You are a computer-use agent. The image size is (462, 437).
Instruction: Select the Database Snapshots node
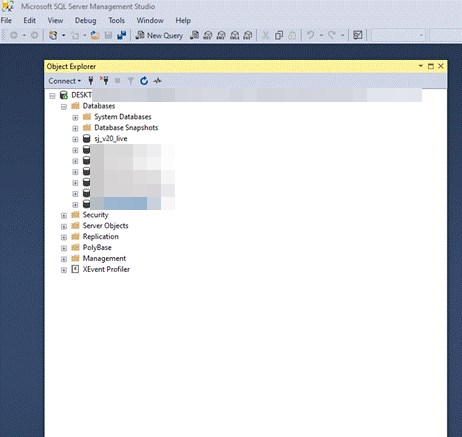click(126, 128)
